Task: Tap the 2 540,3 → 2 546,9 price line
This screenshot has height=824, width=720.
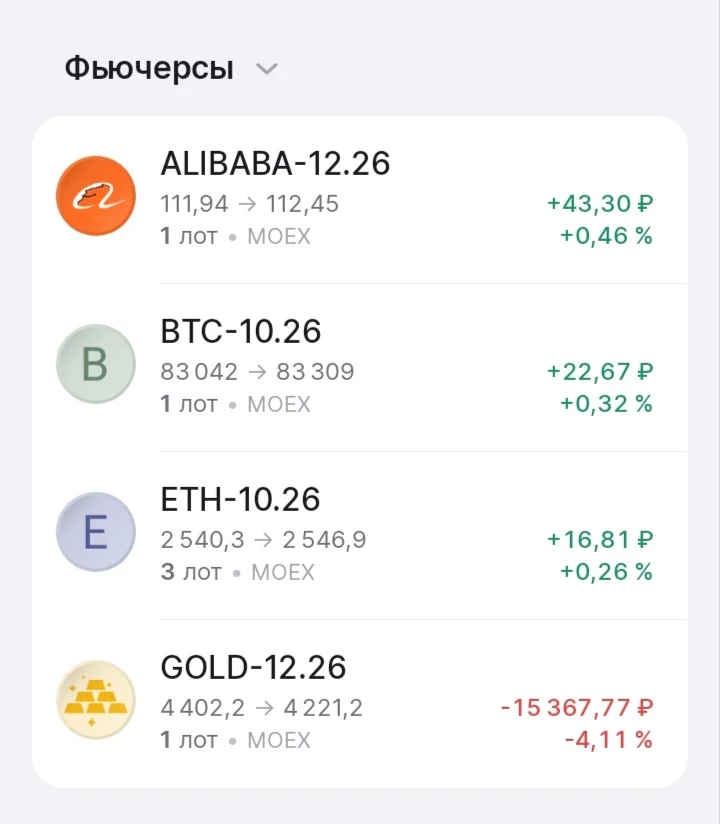Action: [x=263, y=540]
